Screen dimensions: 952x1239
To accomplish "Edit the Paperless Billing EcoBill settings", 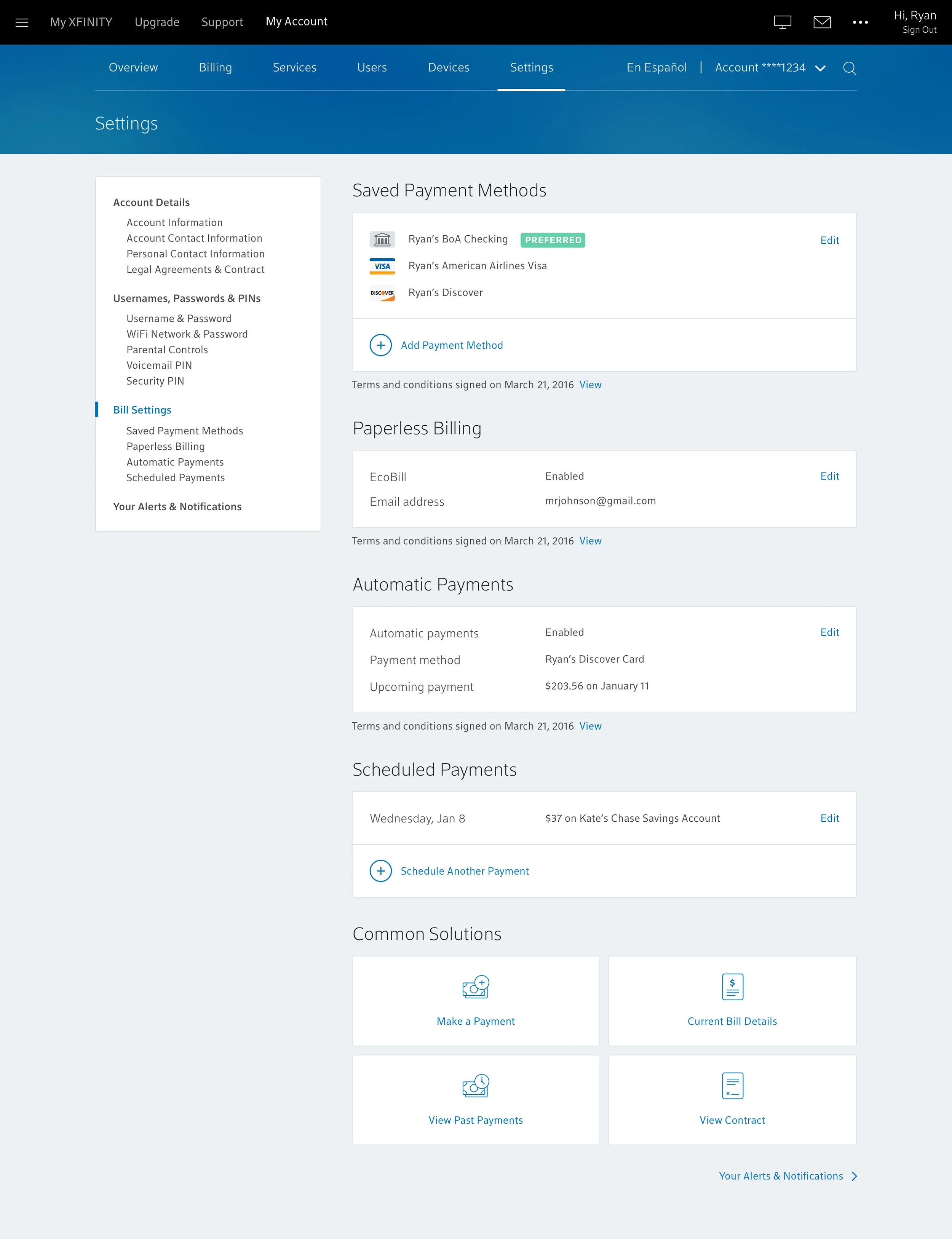I will [x=829, y=476].
